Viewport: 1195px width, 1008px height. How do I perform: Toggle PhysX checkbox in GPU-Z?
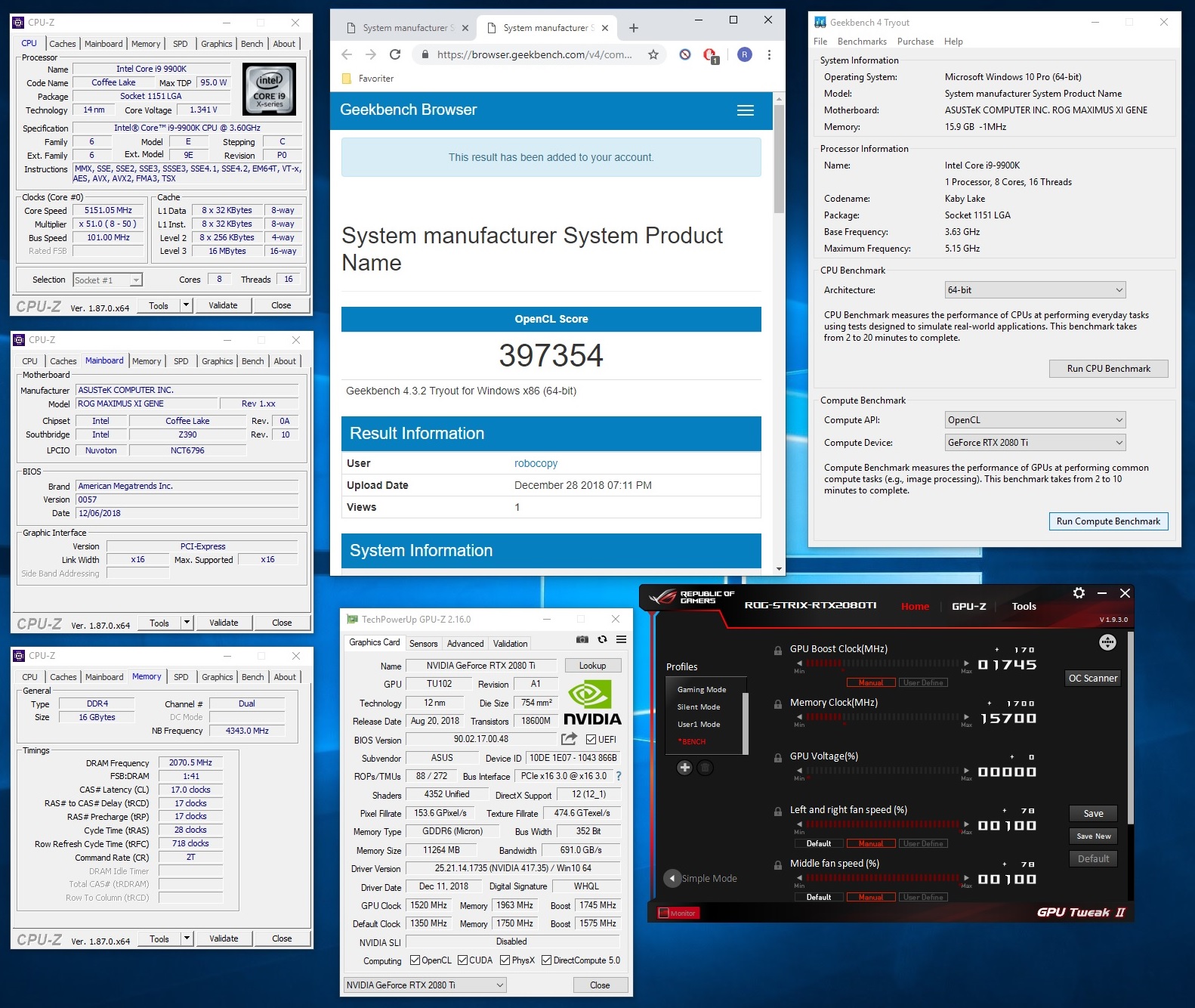pos(505,960)
